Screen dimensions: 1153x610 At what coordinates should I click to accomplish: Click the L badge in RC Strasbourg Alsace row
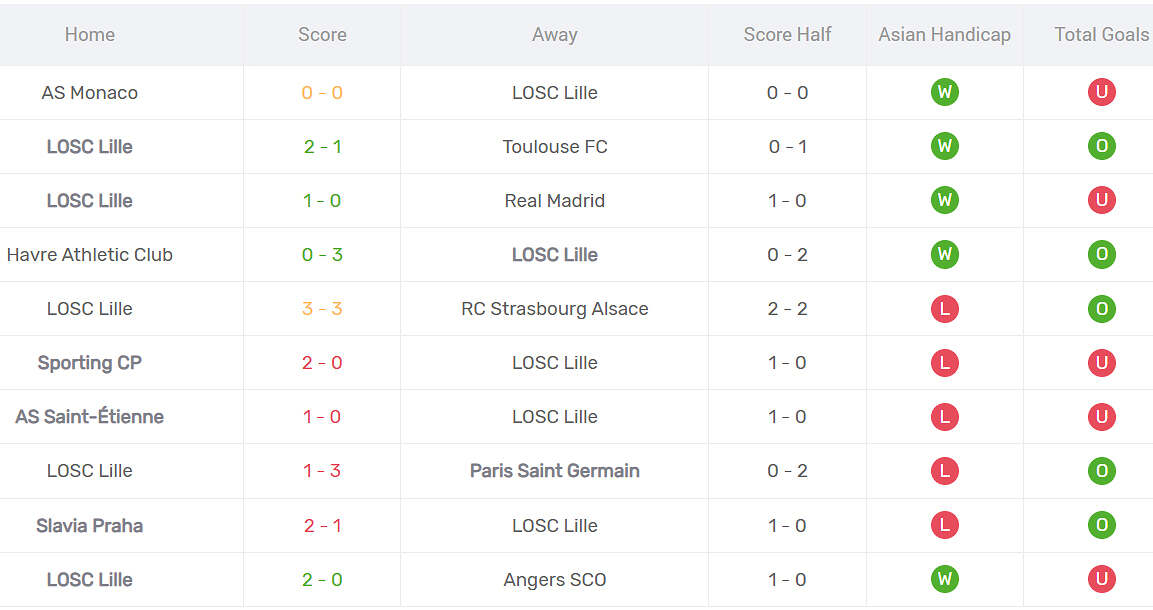pyautogui.click(x=944, y=309)
